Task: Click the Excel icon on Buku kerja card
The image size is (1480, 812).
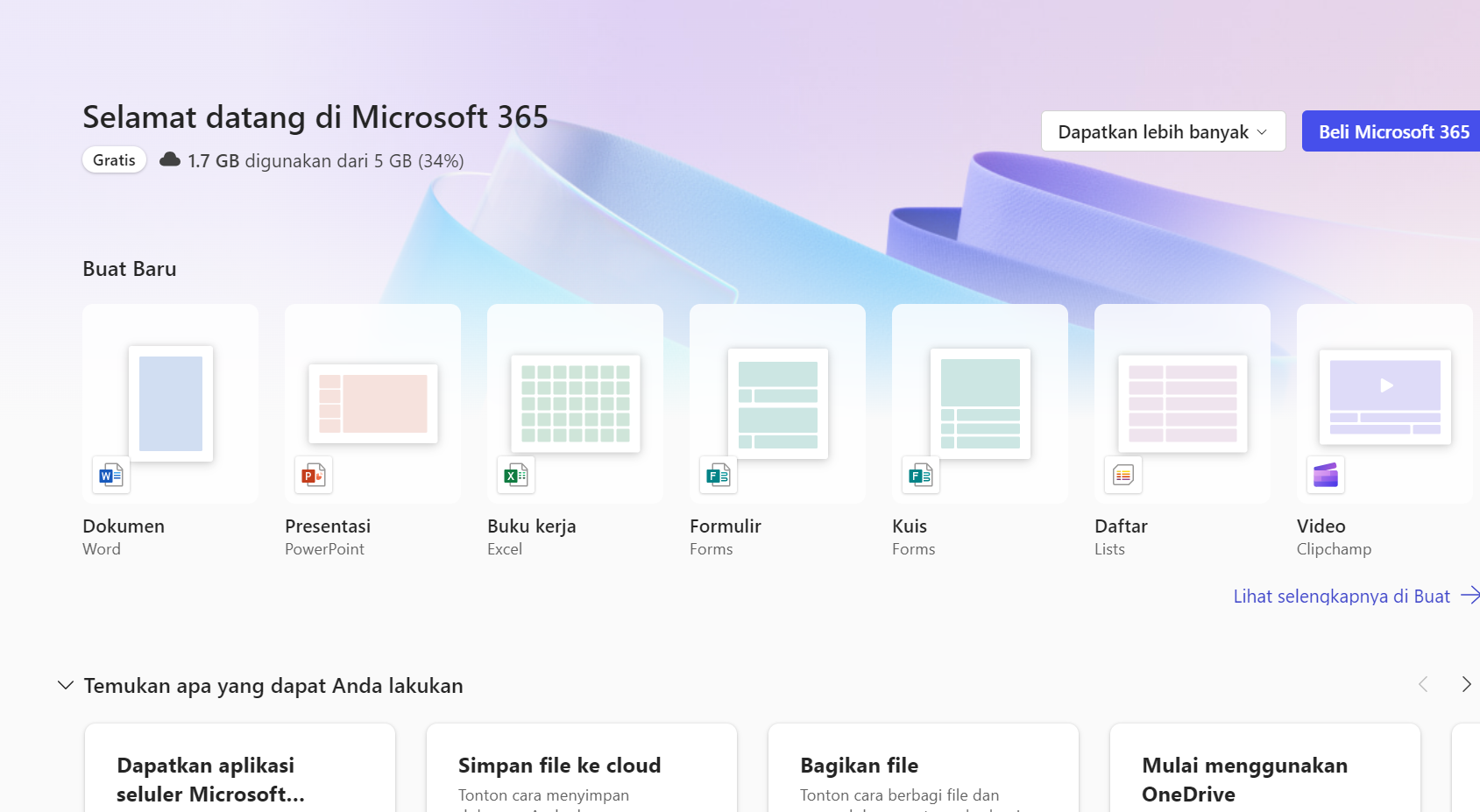Action: 516,476
